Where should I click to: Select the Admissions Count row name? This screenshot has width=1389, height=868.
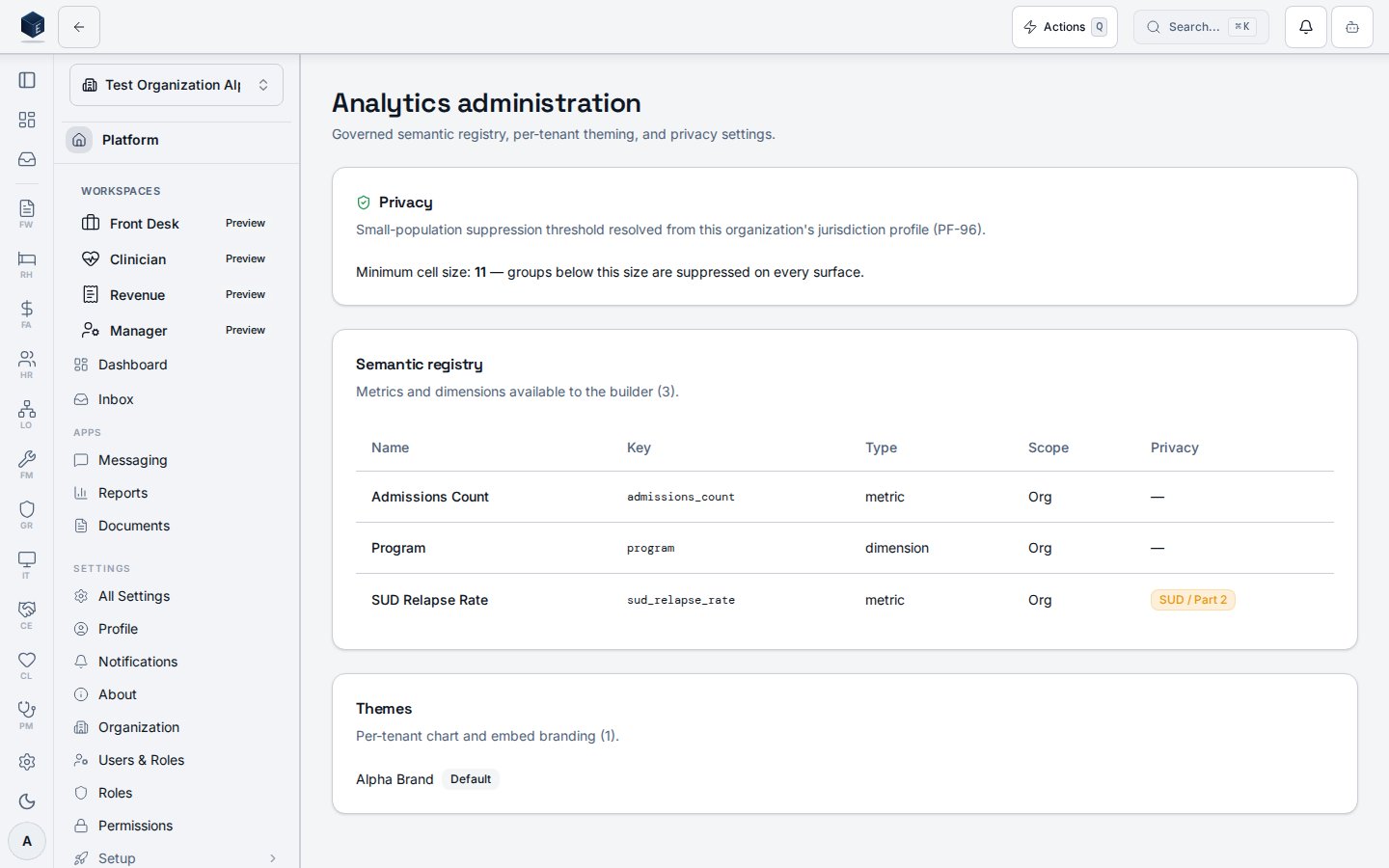click(x=430, y=497)
